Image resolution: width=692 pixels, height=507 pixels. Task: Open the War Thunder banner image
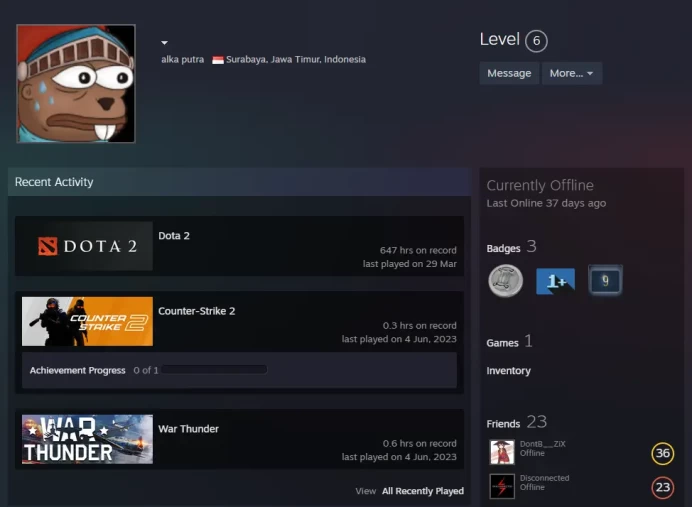(x=87, y=439)
